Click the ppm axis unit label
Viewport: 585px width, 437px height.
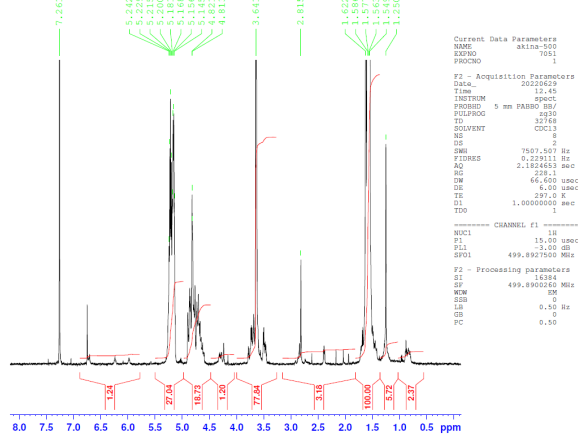tap(450, 428)
